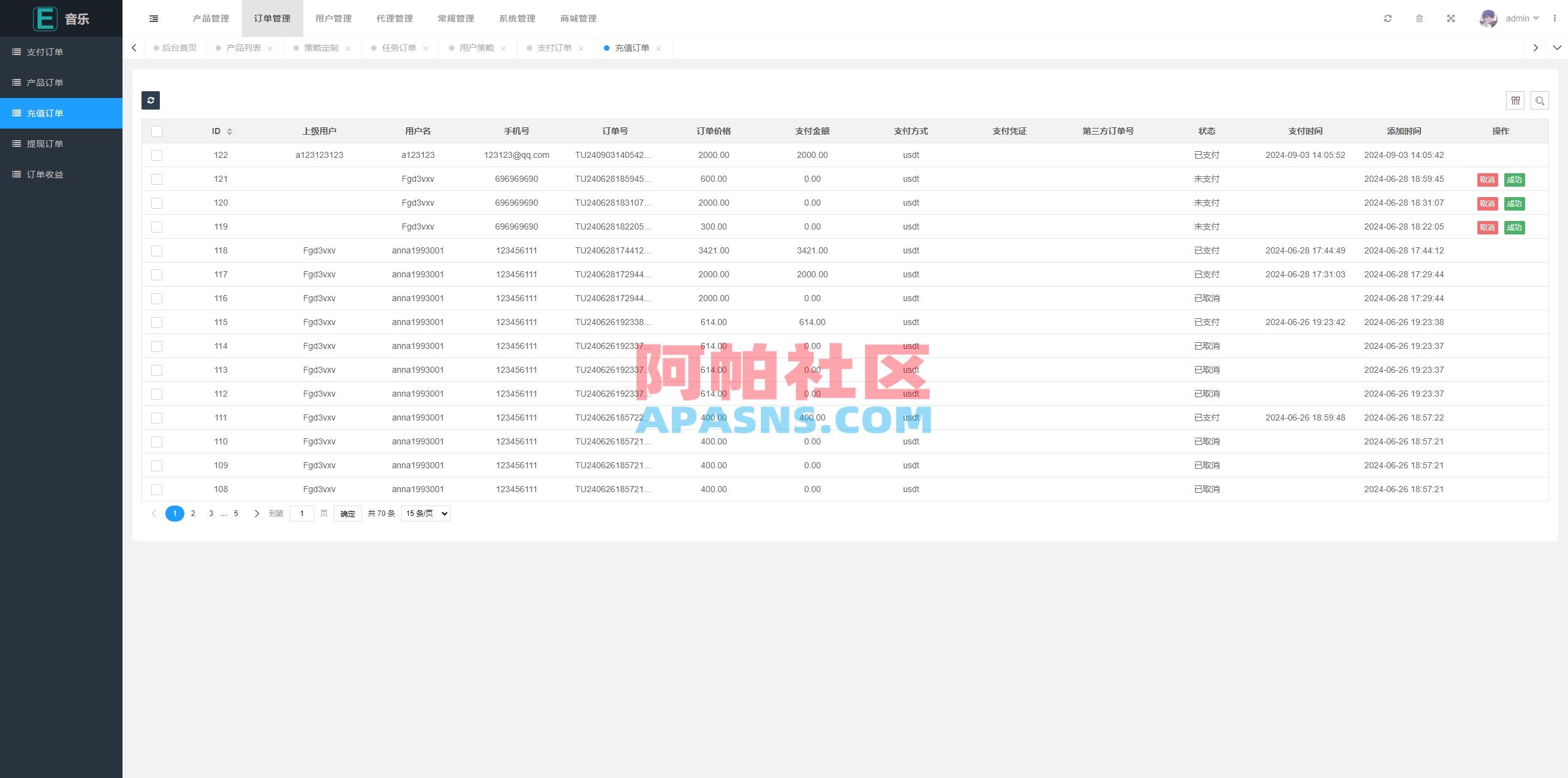Go to page 2 of the order list

(x=193, y=513)
